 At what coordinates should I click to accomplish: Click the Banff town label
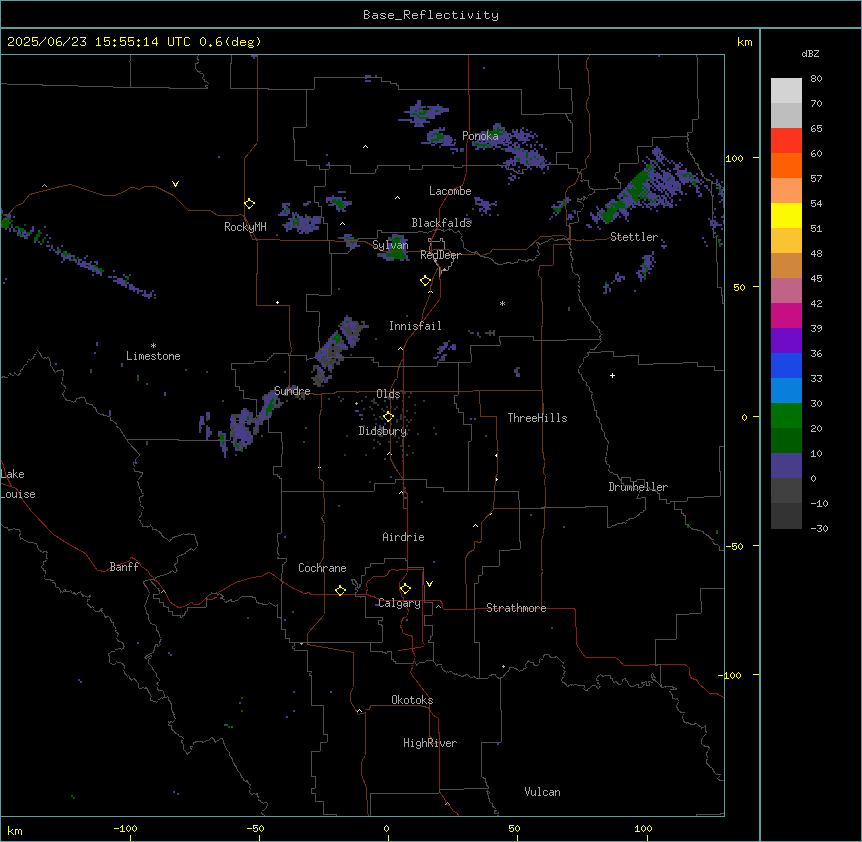124,567
